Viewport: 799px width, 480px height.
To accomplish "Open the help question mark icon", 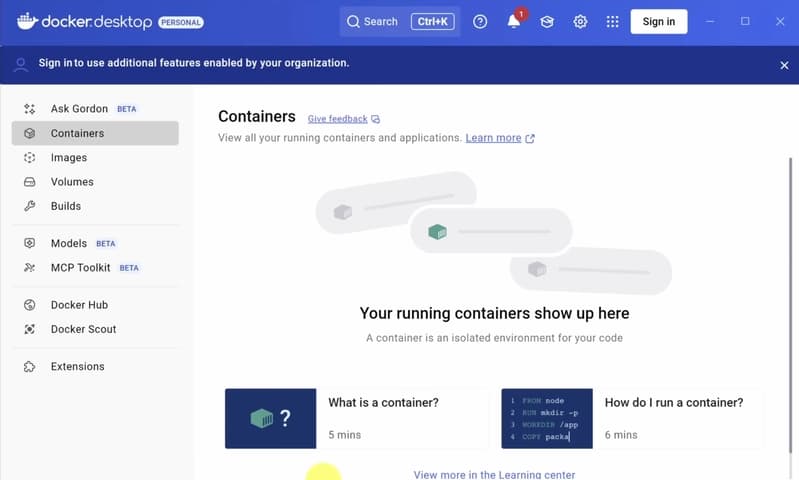I will point(480,21).
